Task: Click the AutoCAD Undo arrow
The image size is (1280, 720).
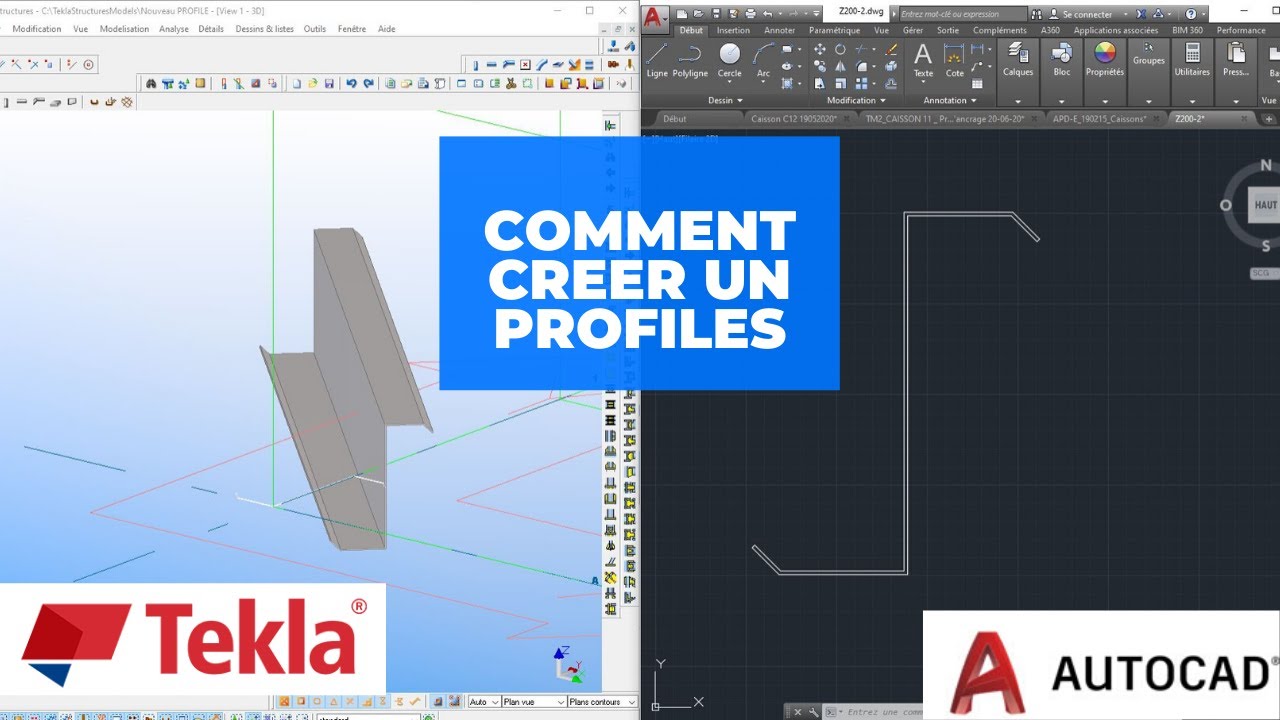Action: (x=767, y=14)
